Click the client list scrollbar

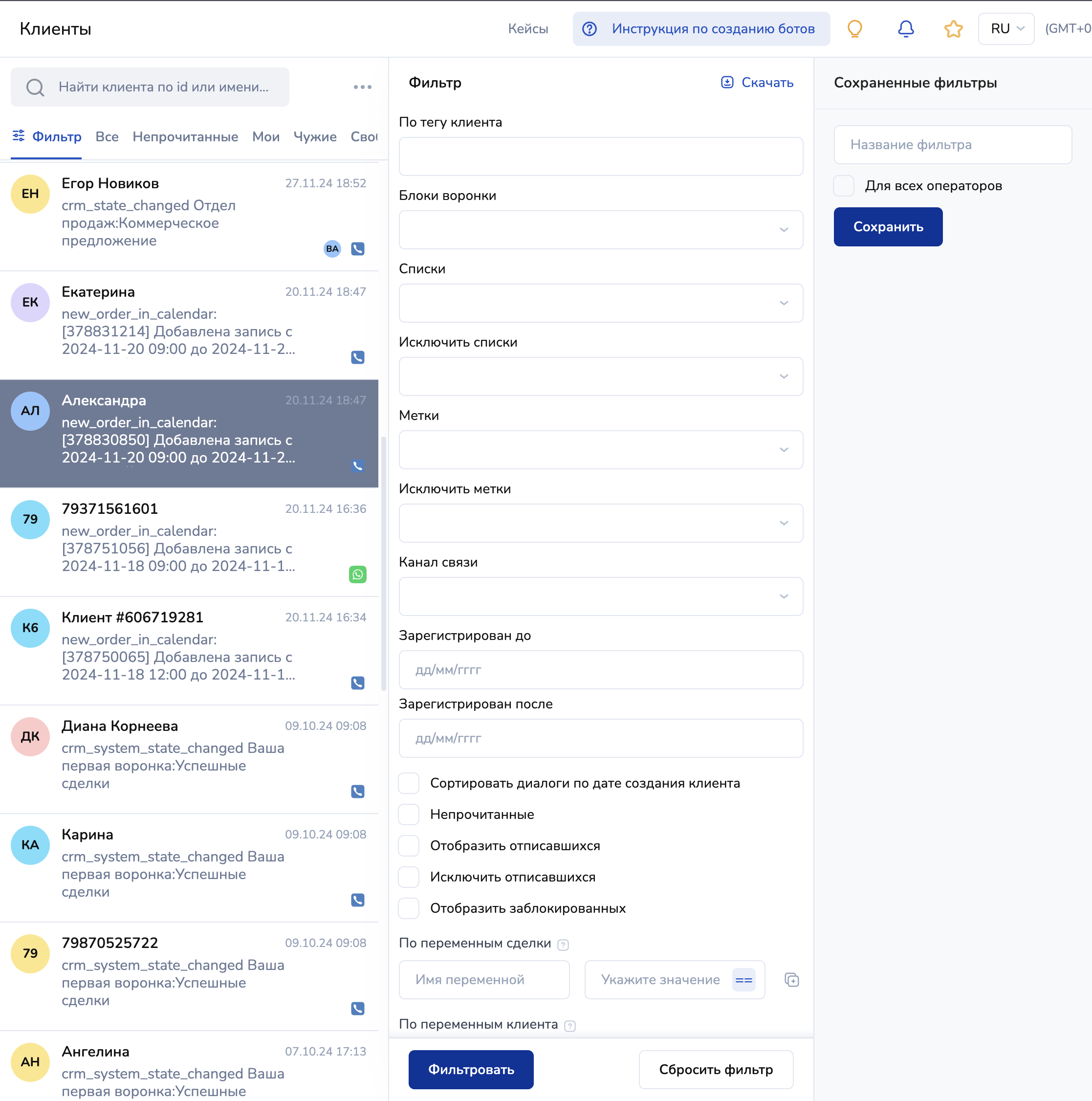click(383, 563)
